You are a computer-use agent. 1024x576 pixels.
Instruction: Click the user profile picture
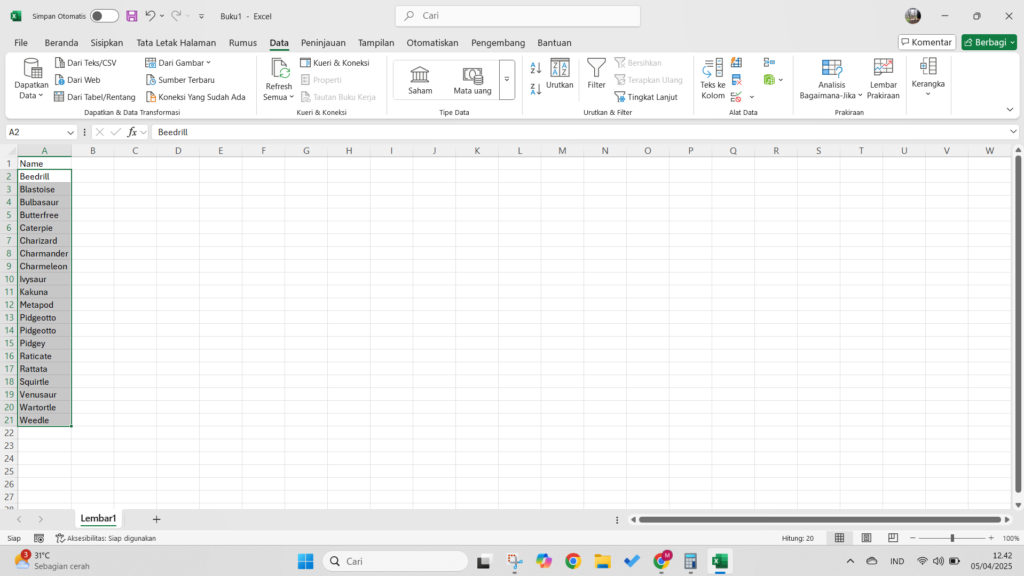click(x=913, y=16)
